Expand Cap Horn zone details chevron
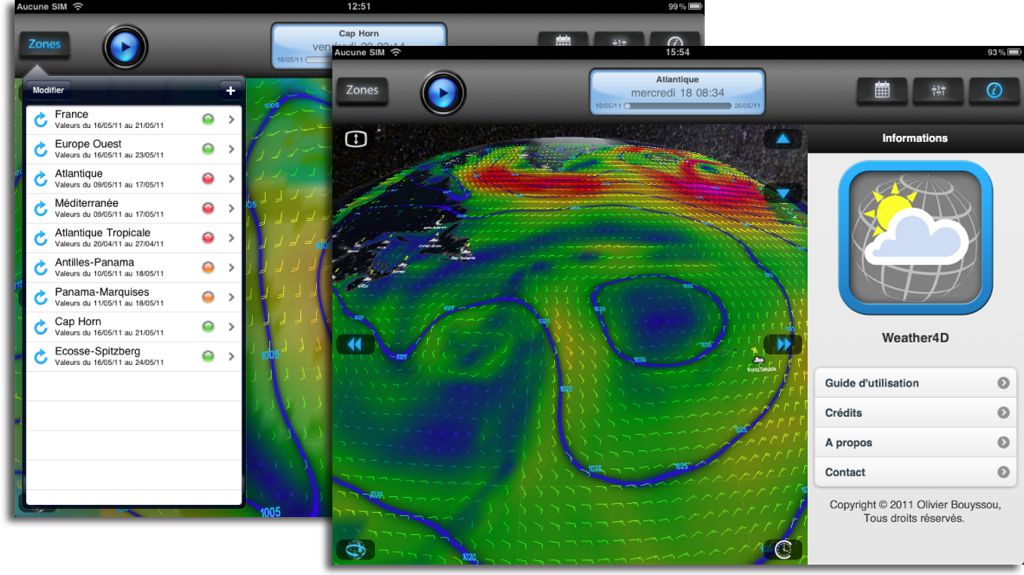 231,327
